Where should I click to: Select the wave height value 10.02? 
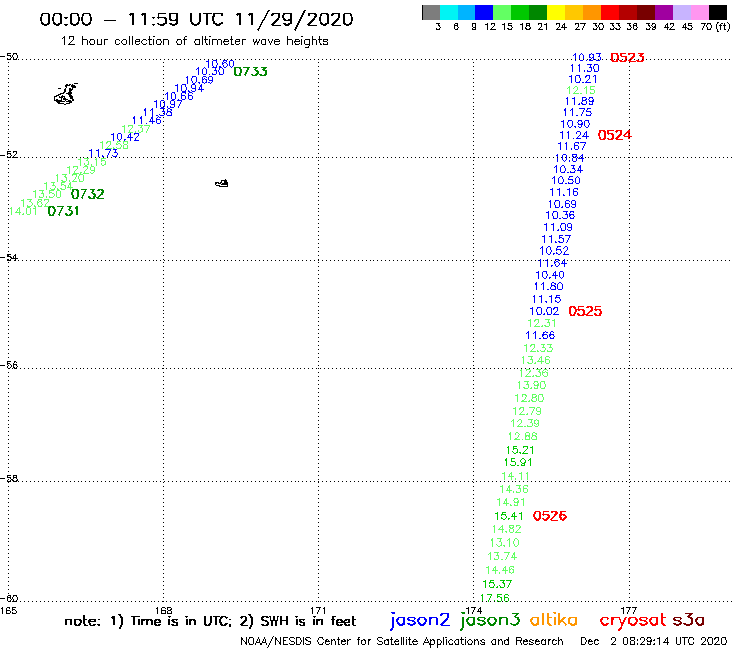pos(544,312)
